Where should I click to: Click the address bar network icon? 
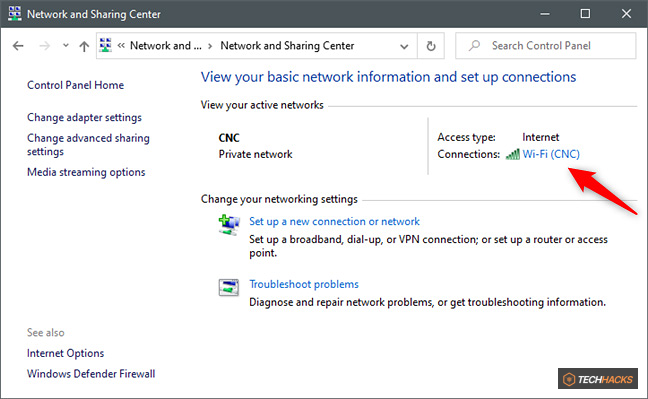106,45
